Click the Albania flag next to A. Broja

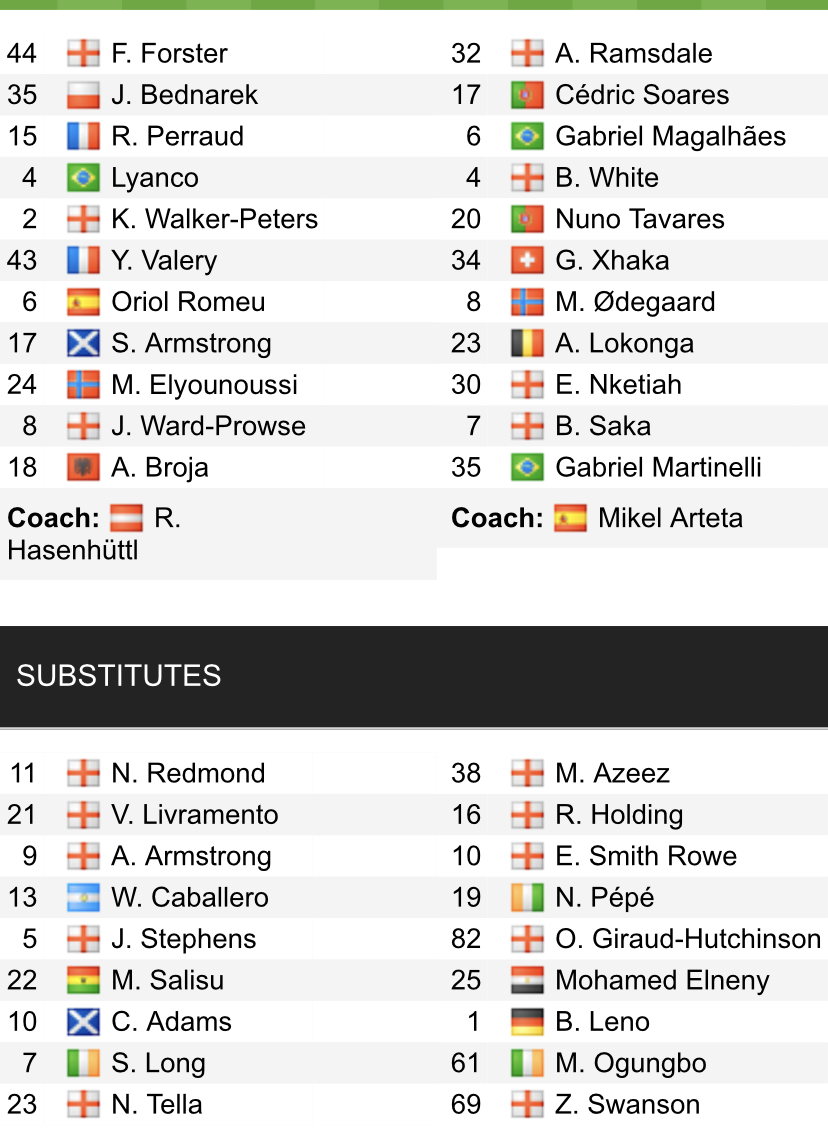pyautogui.click(x=83, y=468)
